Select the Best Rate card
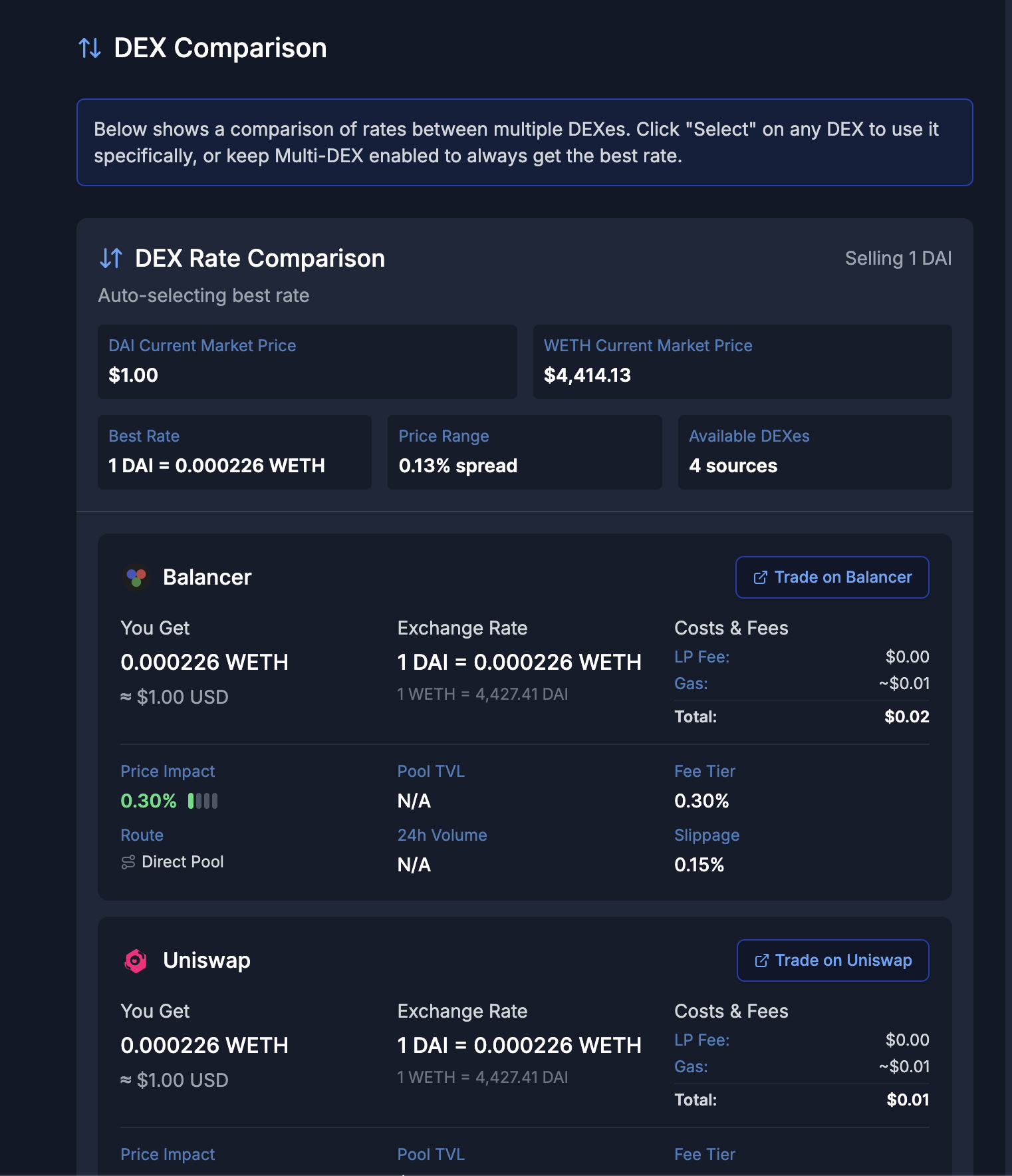The width and height of the screenshot is (1012, 1176). click(234, 452)
